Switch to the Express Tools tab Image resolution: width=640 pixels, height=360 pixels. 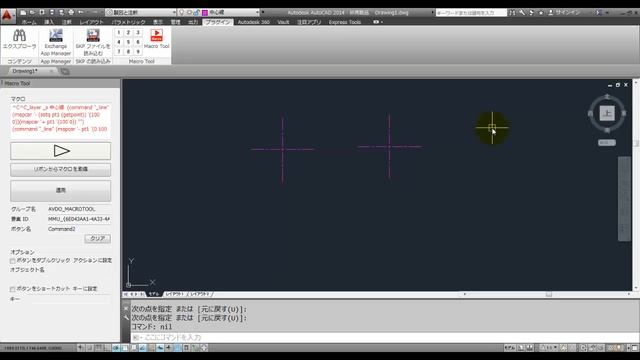pyautogui.click(x=345, y=22)
